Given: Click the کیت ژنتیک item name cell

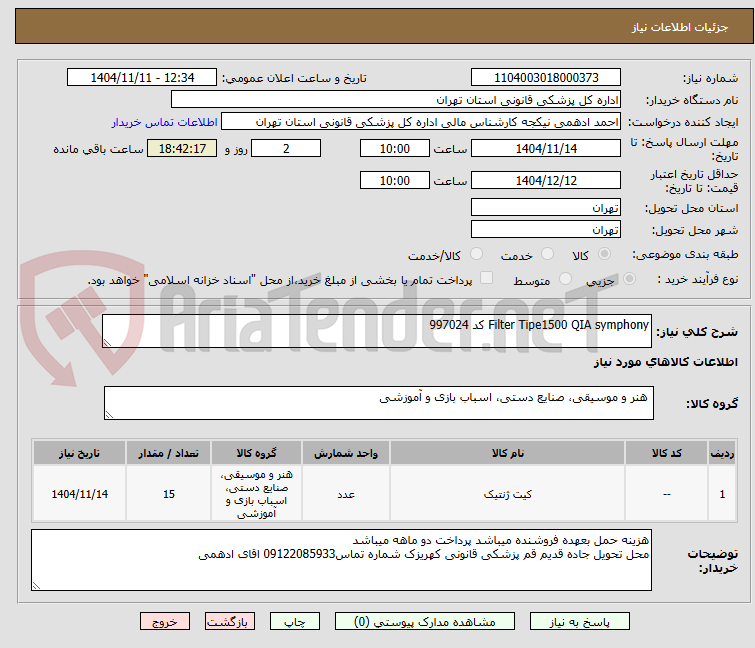Looking at the screenshot, I should 508,494.
